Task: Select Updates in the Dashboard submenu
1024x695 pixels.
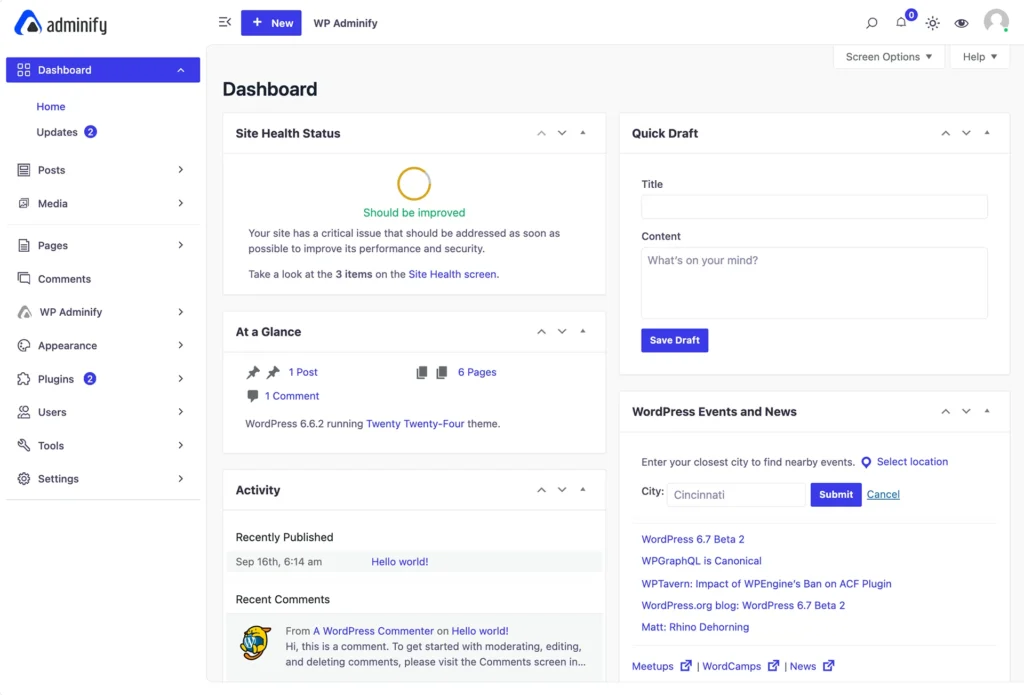Action: 57,132
